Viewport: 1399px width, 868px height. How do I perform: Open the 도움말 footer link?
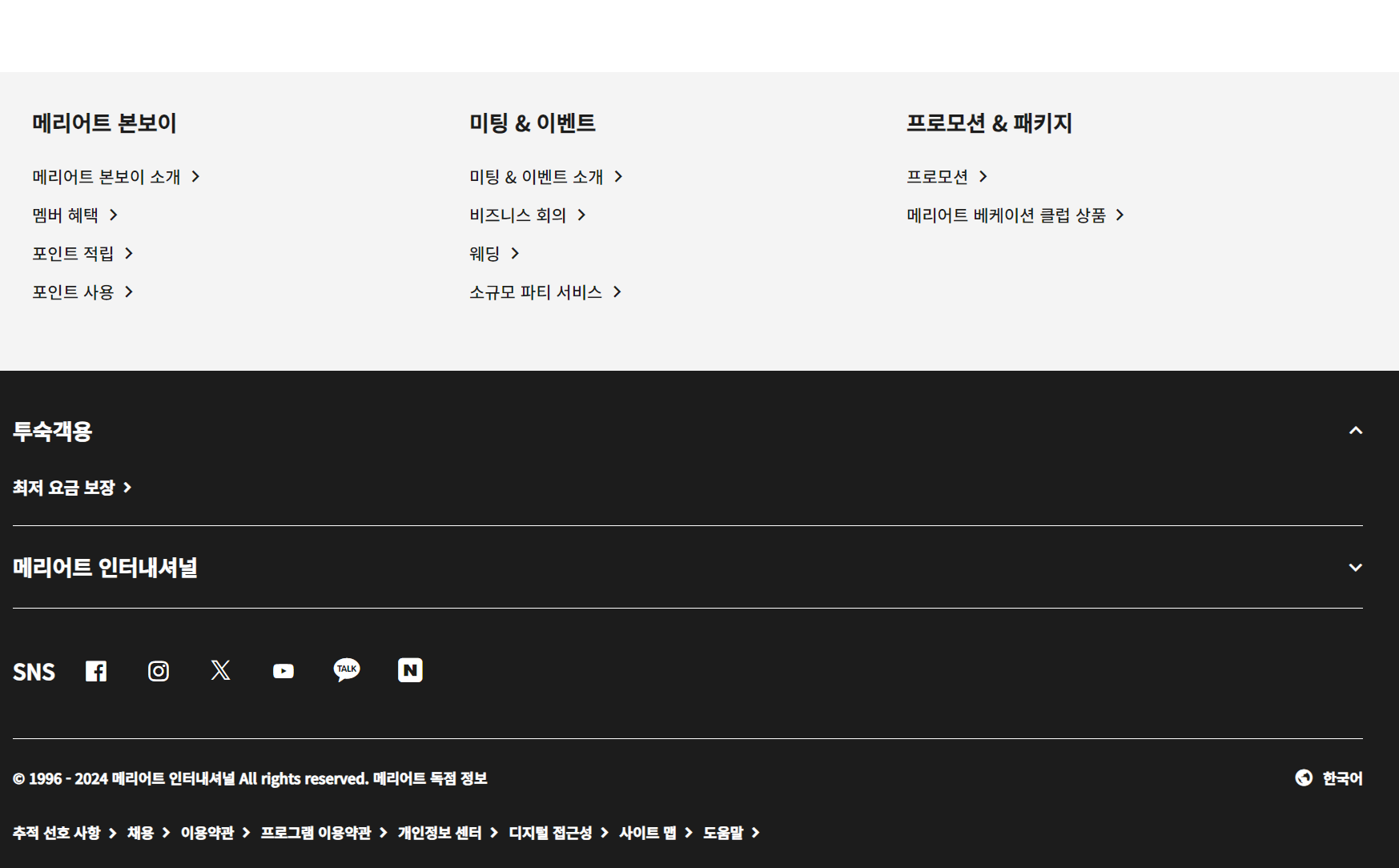[x=731, y=833]
